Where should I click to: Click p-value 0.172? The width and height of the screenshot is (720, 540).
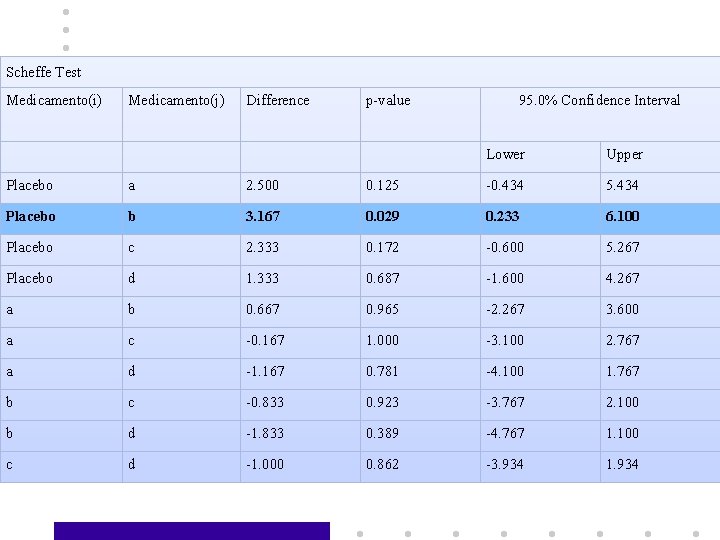(x=382, y=247)
